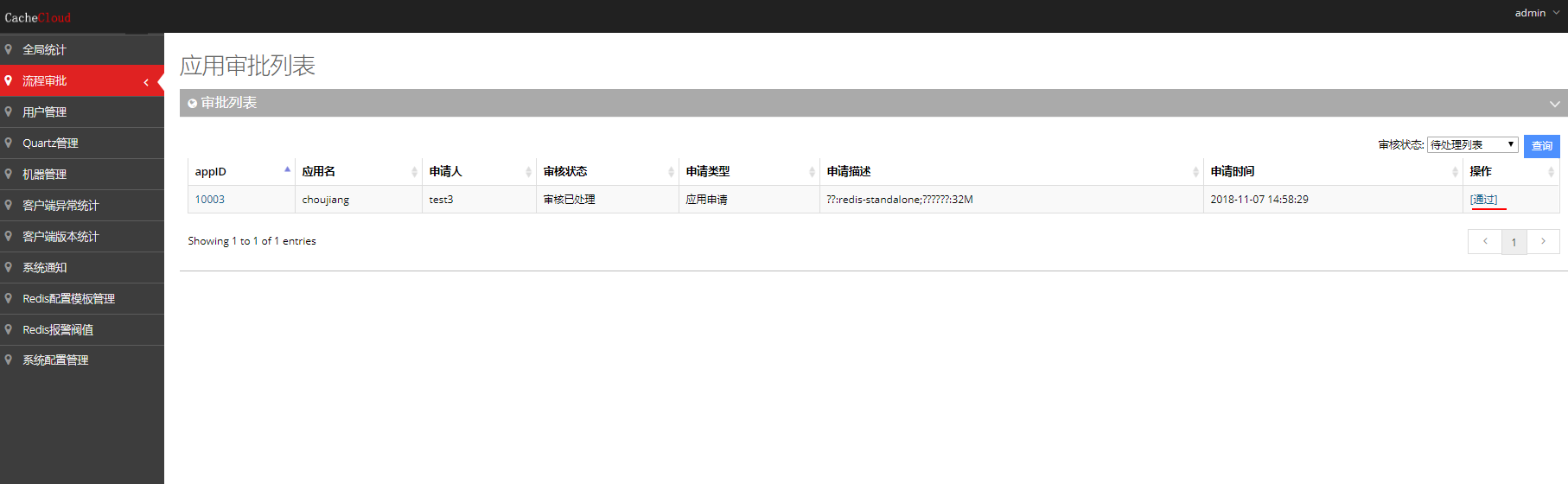Screen dimensions: 1568x484
Task: Sort table by 申请描述 column
Action: tap(1011, 171)
